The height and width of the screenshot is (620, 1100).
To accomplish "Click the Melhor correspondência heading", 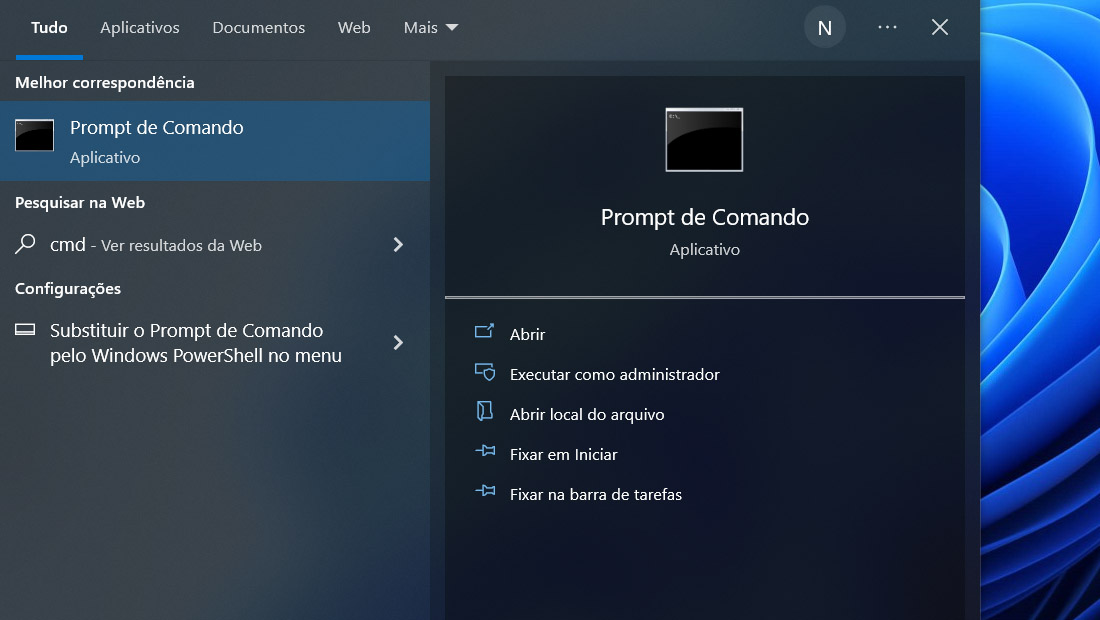I will click(x=105, y=83).
